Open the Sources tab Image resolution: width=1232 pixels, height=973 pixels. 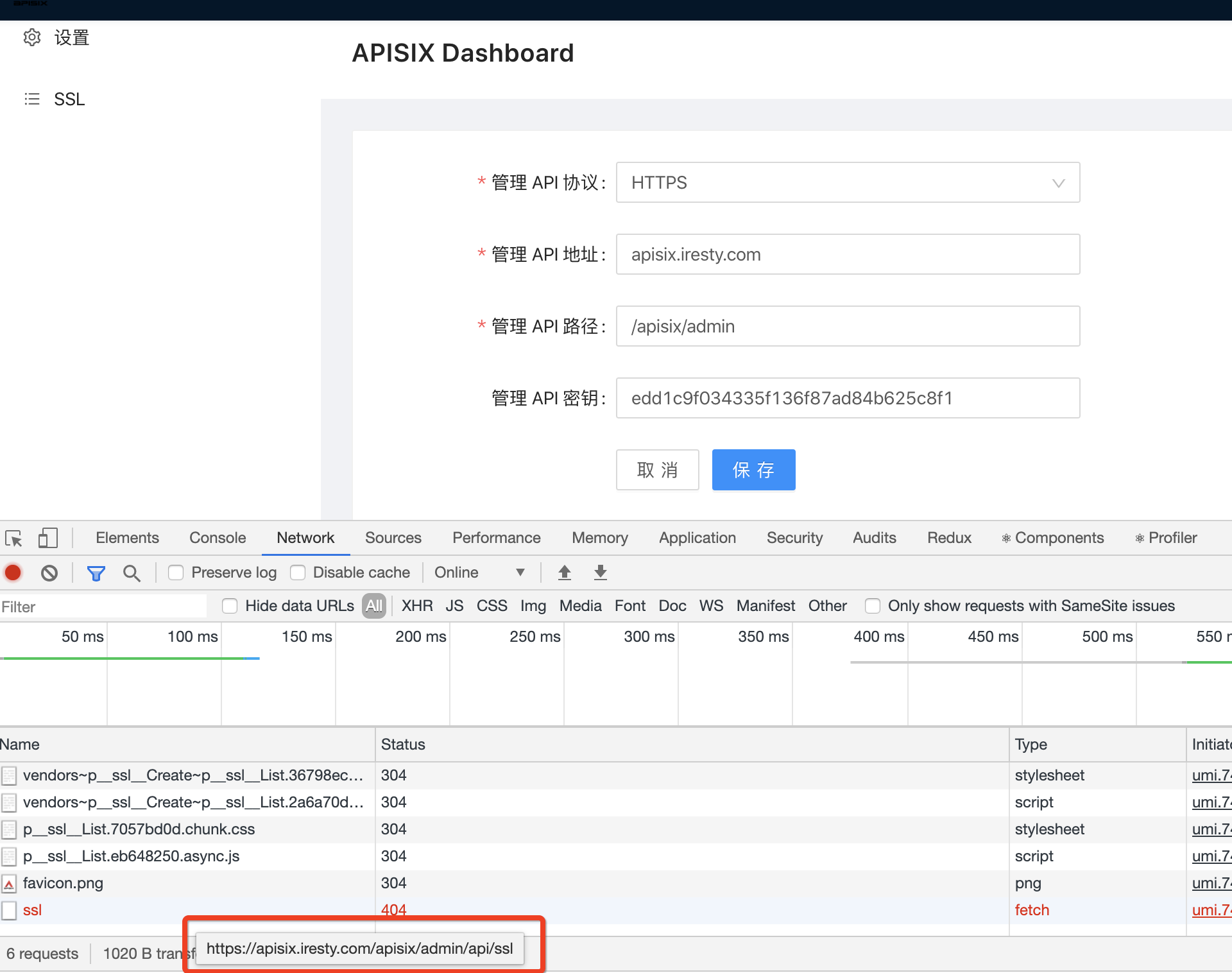click(393, 538)
